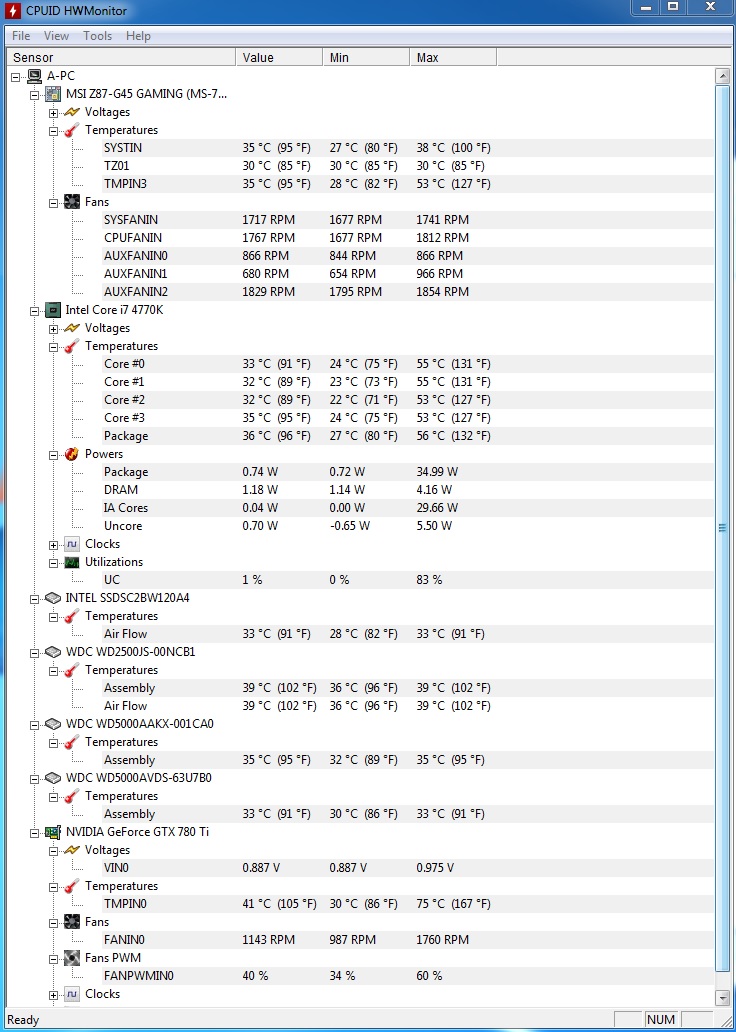The image size is (736, 1032).
Task: Expand the CPU Voltages node
Action: [x=53, y=328]
